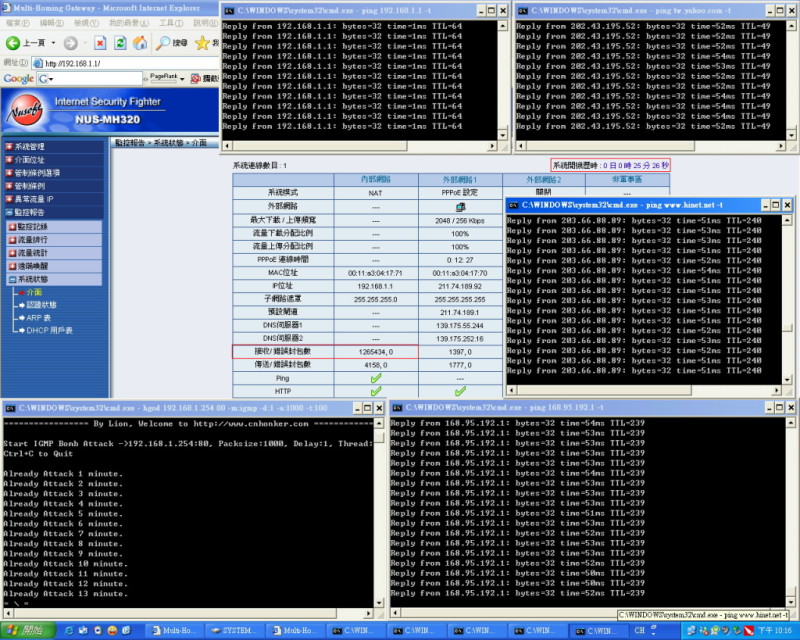The width and height of the screenshot is (800, 640).
Task: Open the DHCP 用戶表 link in the sidebar
Action: pos(49,331)
